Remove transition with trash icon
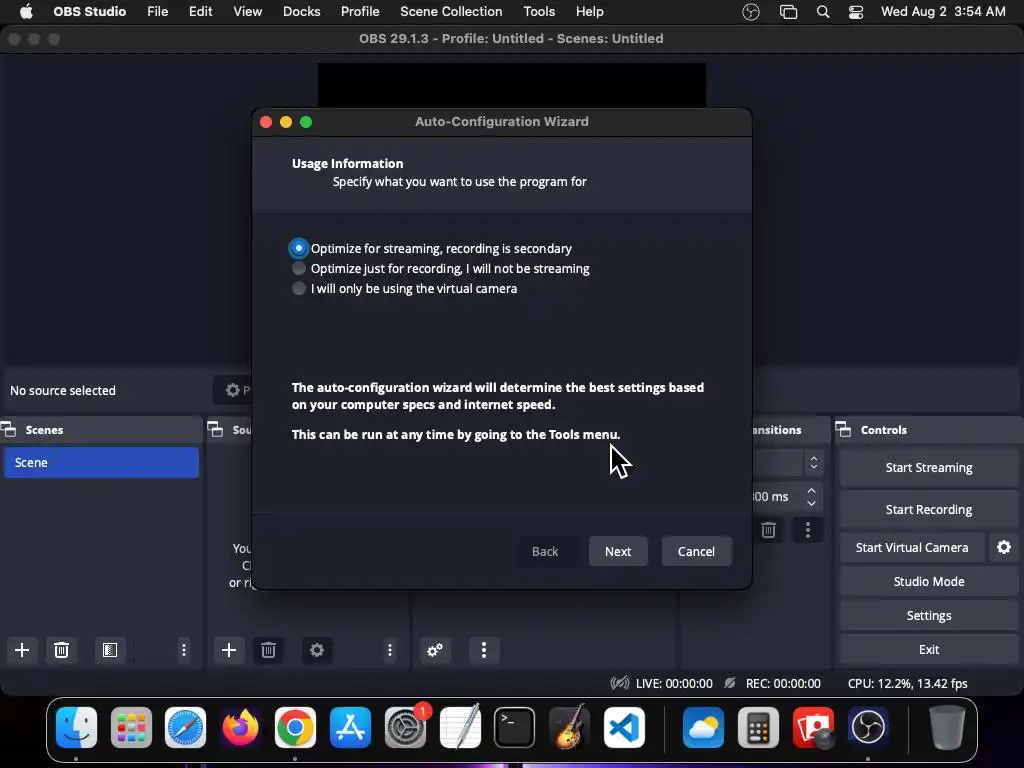This screenshot has height=768, width=1024. point(769,530)
